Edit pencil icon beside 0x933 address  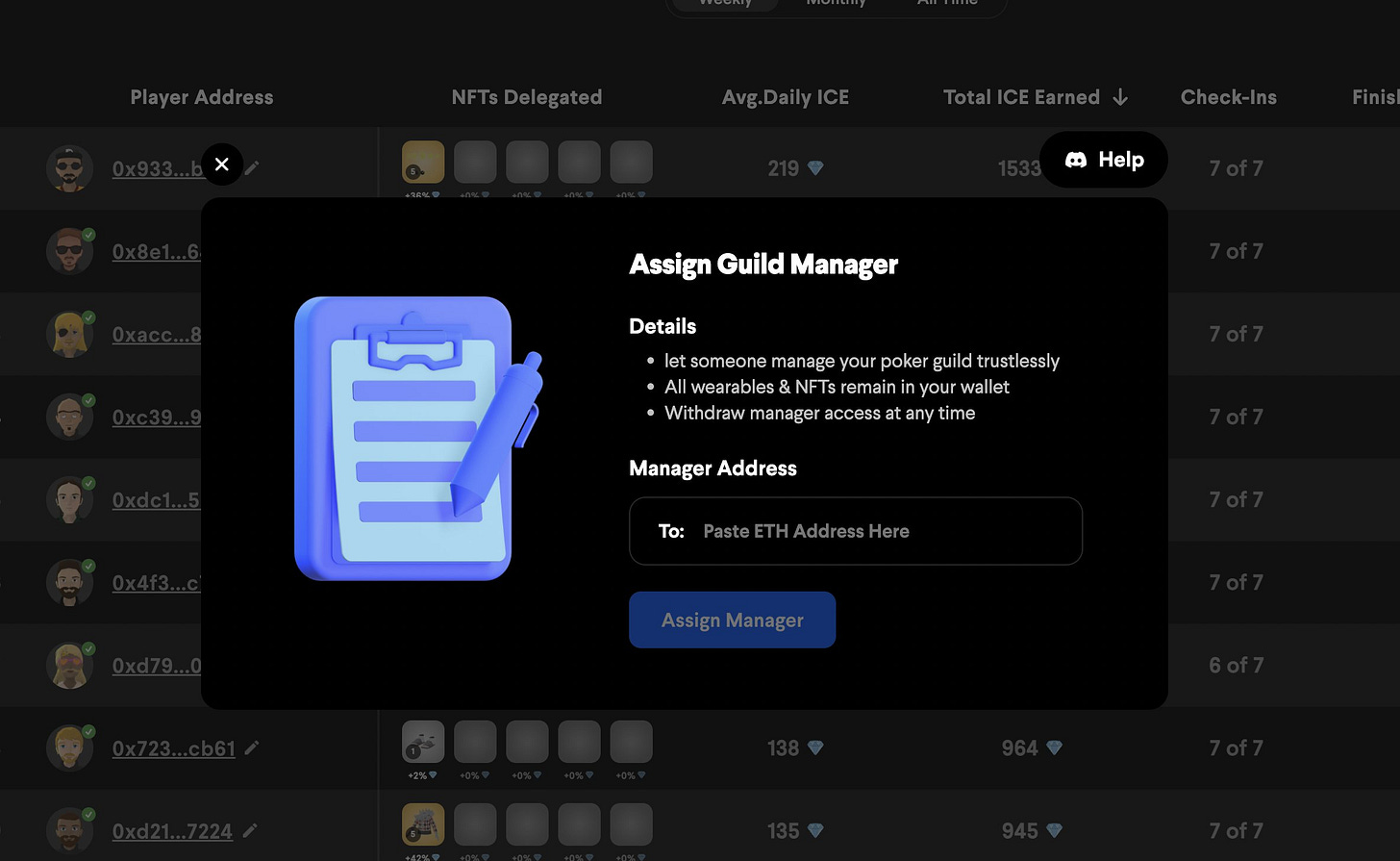[x=252, y=167]
